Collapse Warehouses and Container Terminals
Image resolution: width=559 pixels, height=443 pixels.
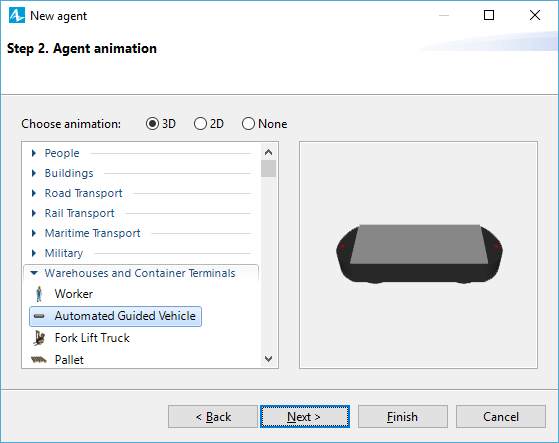pyautogui.click(x=34, y=273)
